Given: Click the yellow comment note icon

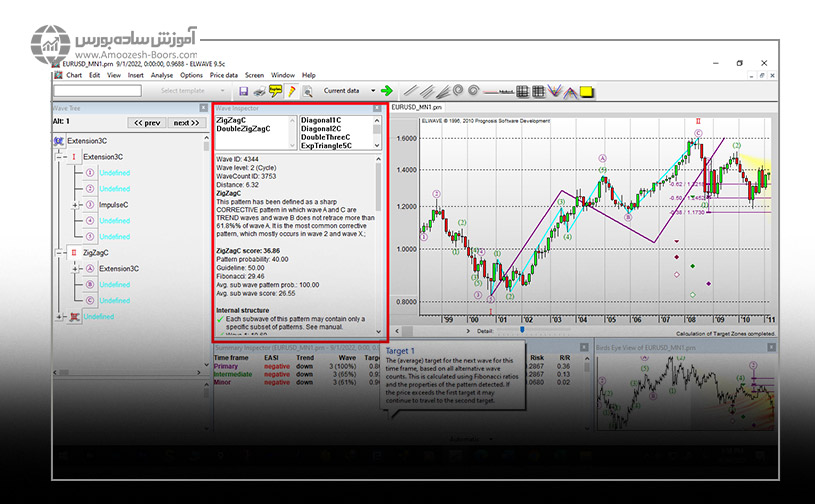Looking at the screenshot, I should pos(276,91).
